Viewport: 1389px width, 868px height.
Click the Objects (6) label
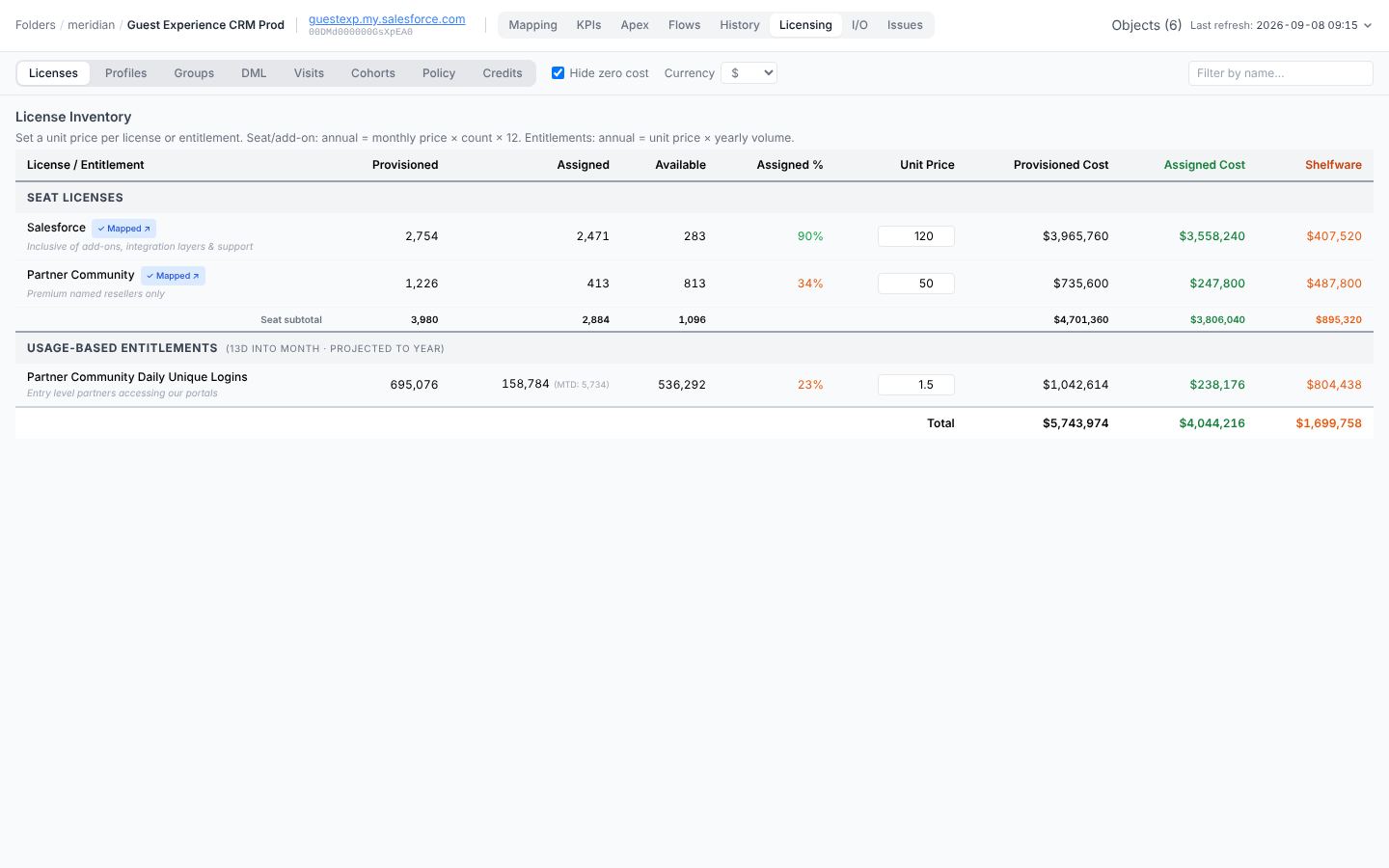click(1146, 25)
